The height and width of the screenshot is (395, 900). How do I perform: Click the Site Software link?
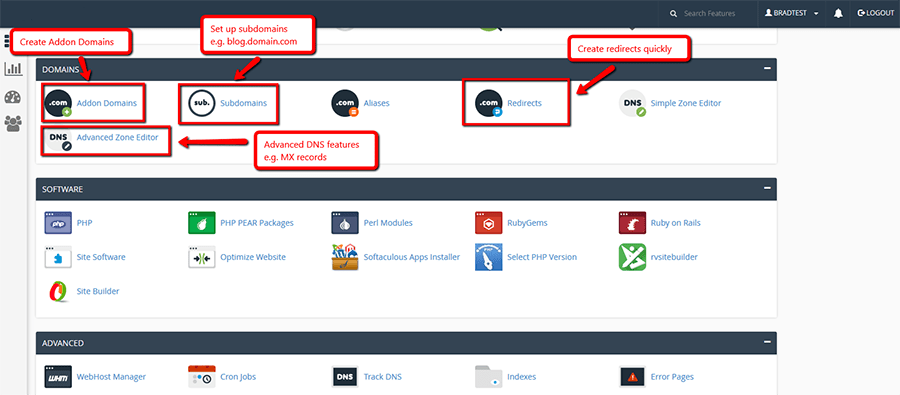tap(101, 257)
